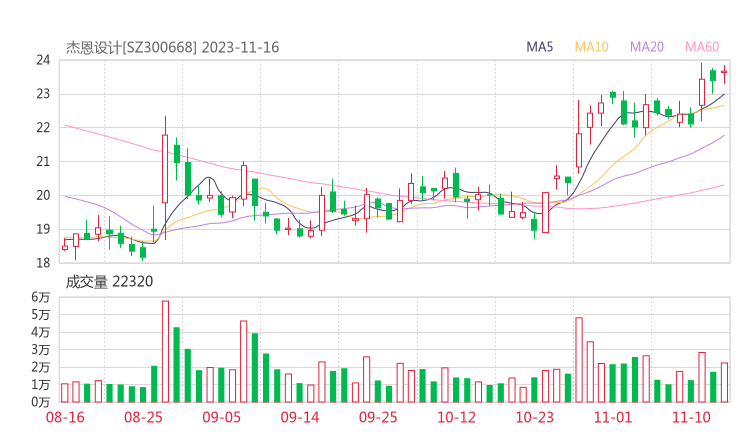Click the chart title 杰恩设计[SZ300668] 2023-11-16

172,47
